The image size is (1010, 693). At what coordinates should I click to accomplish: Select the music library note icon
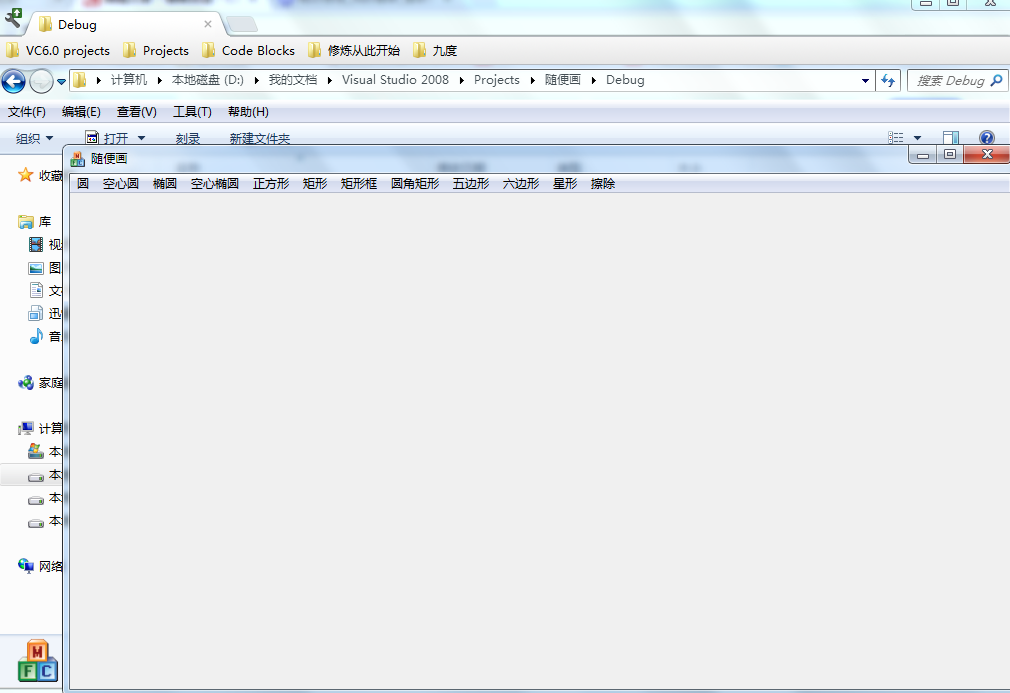pos(36,336)
